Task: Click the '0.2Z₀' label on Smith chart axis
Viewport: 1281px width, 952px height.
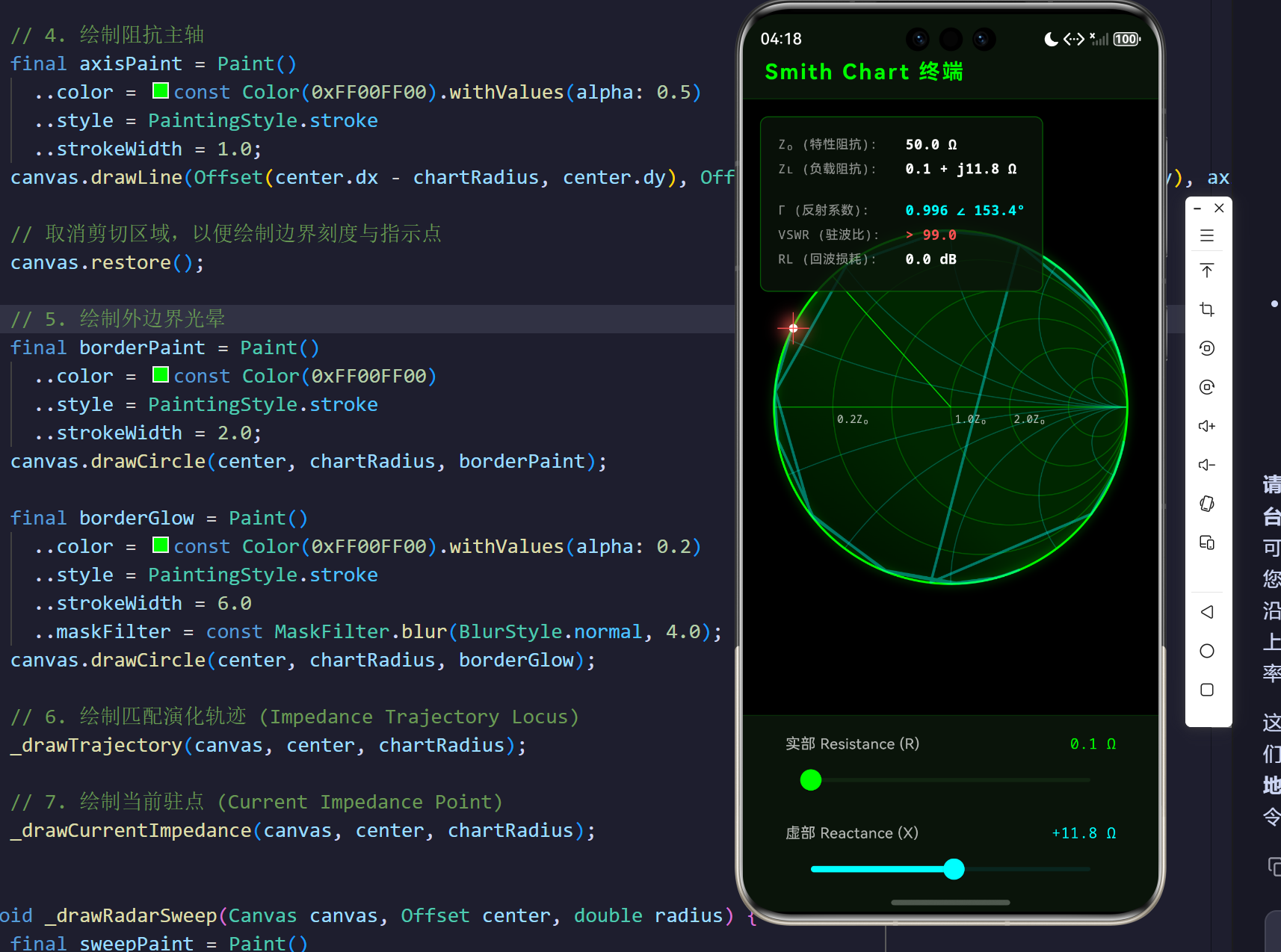Action: coord(853,420)
